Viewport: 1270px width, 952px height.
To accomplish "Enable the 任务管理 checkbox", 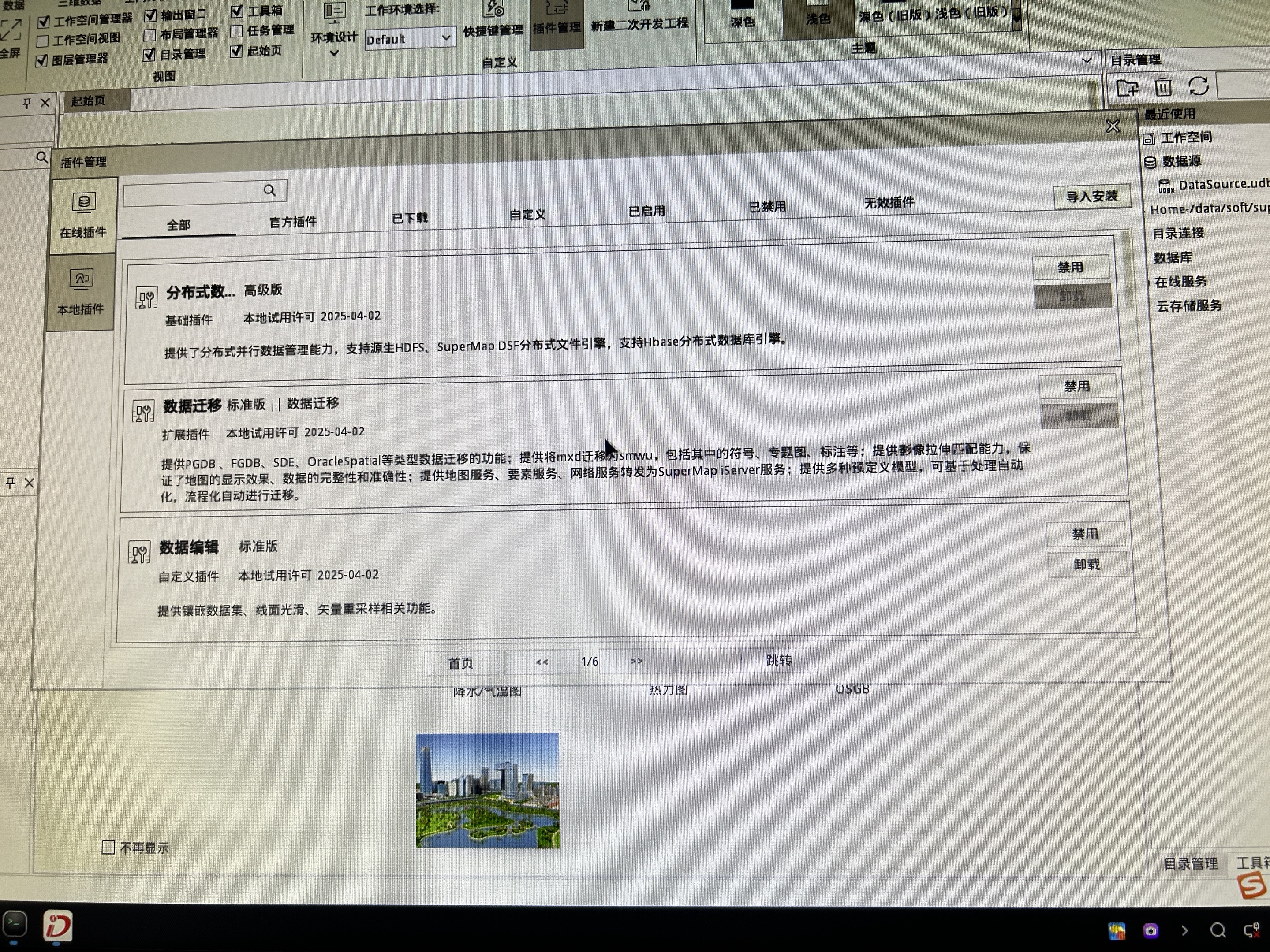I will click(x=236, y=31).
